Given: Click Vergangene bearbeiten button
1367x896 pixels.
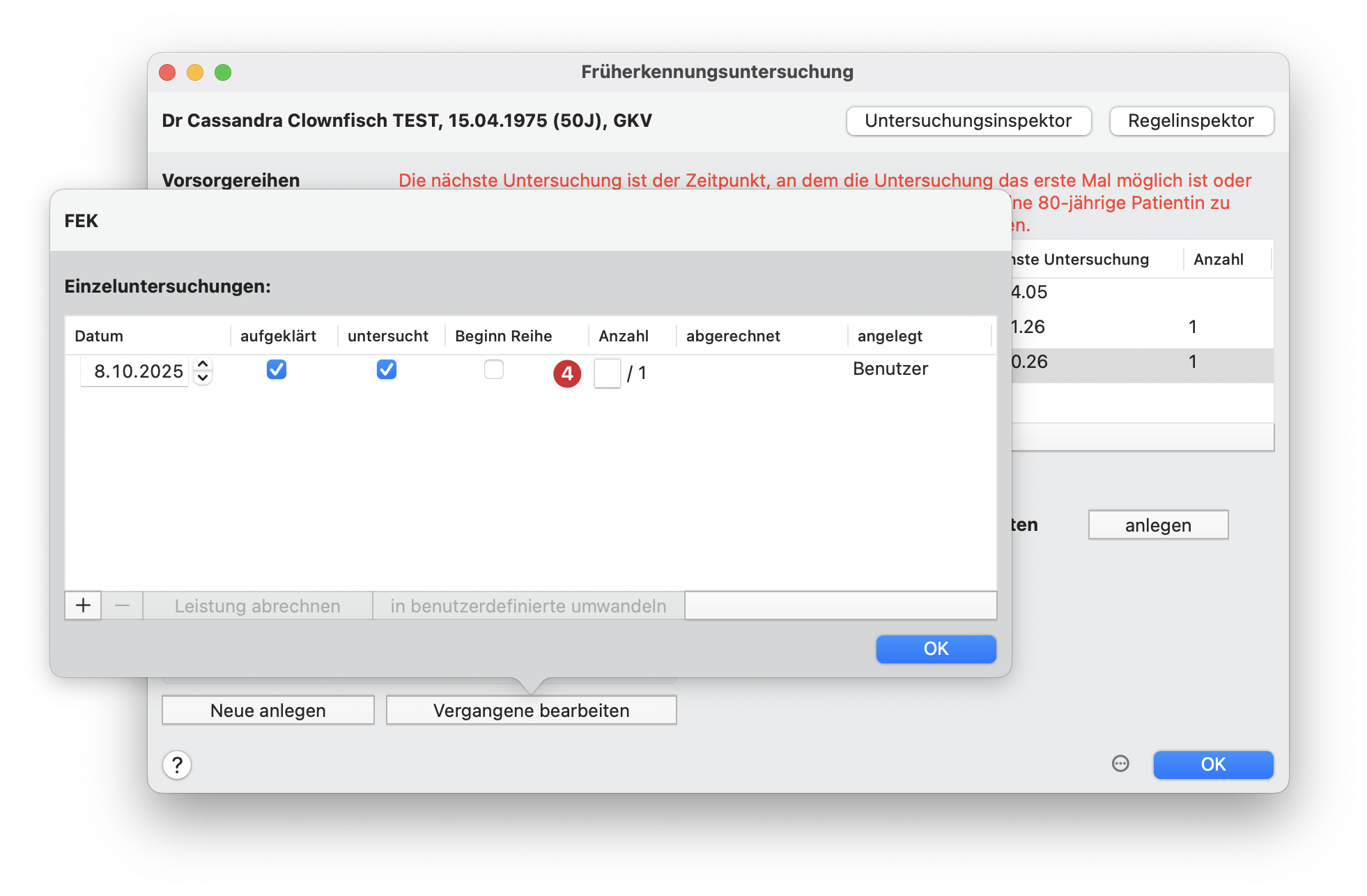Looking at the screenshot, I should (x=531, y=711).
